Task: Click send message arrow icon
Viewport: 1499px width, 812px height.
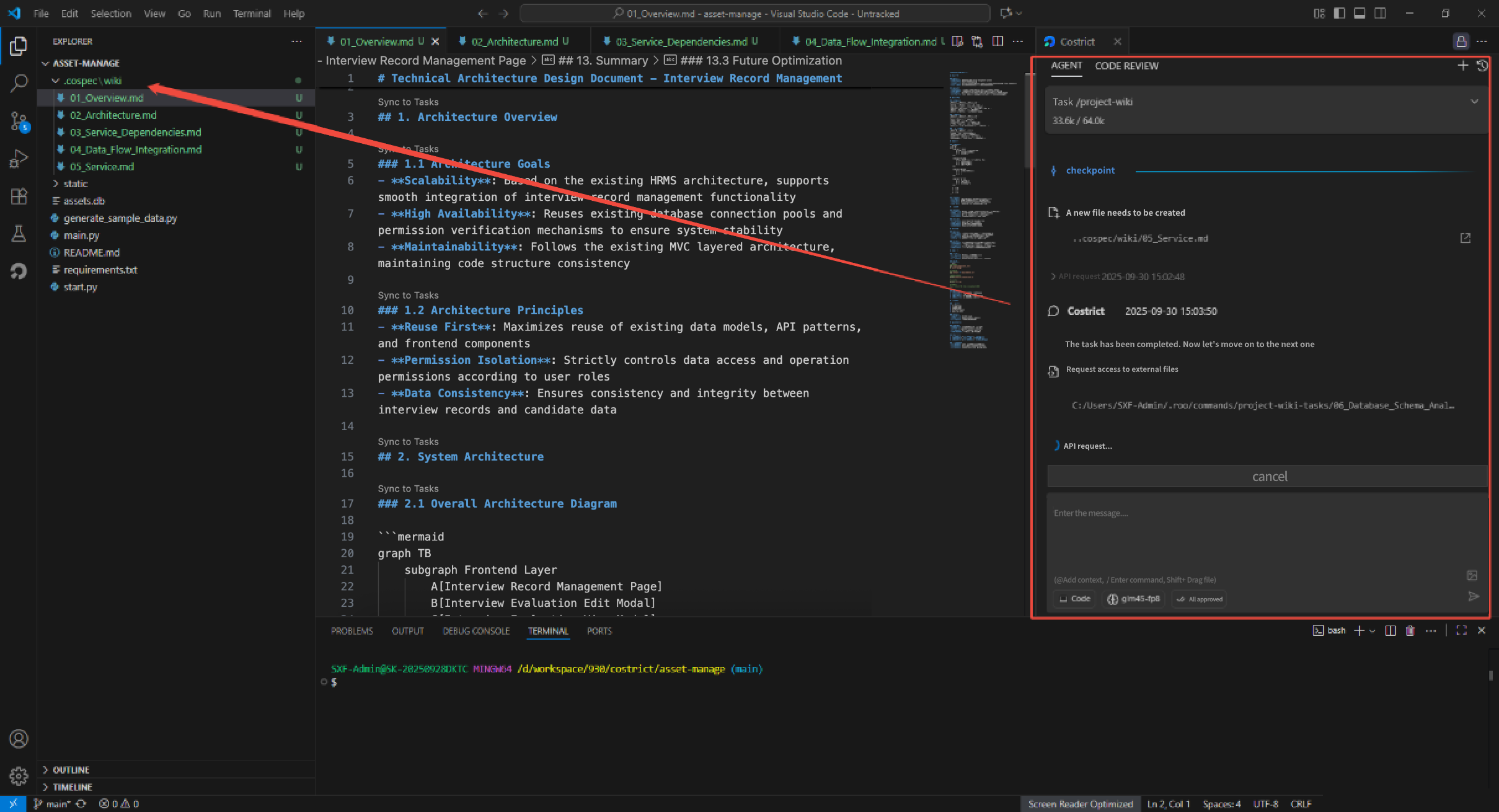Action: click(x=1474, y=596)
